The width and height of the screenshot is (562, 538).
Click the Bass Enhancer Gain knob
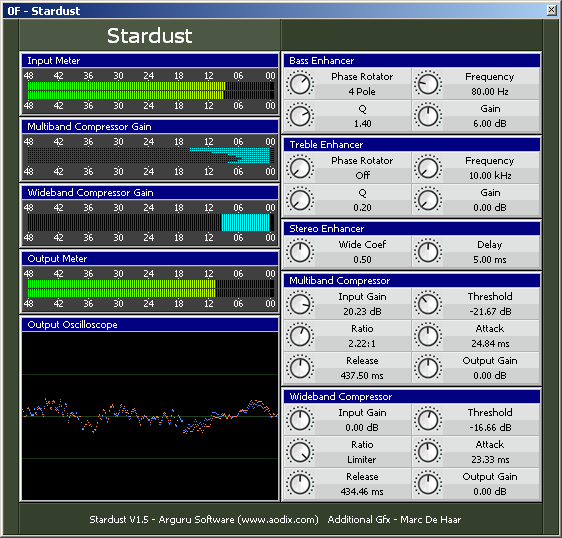[x=428, y=116]
